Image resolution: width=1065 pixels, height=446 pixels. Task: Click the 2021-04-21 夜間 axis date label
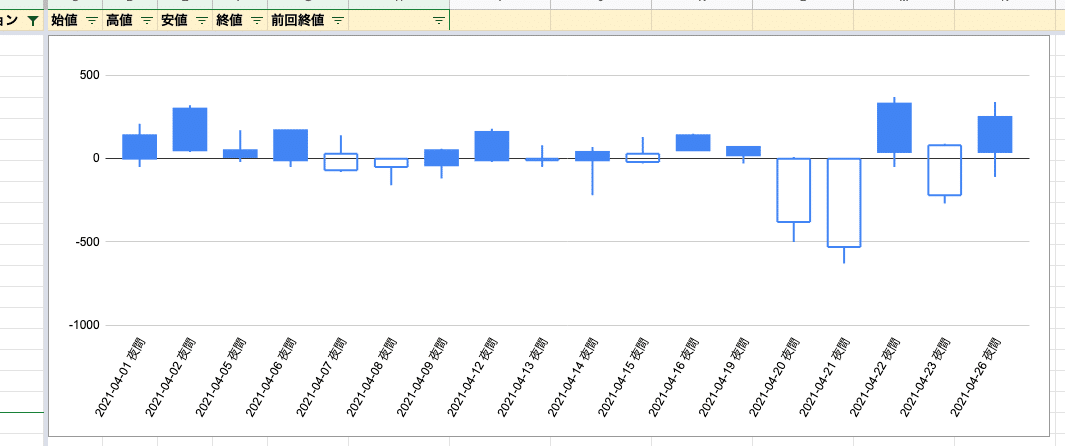[825, 375]
